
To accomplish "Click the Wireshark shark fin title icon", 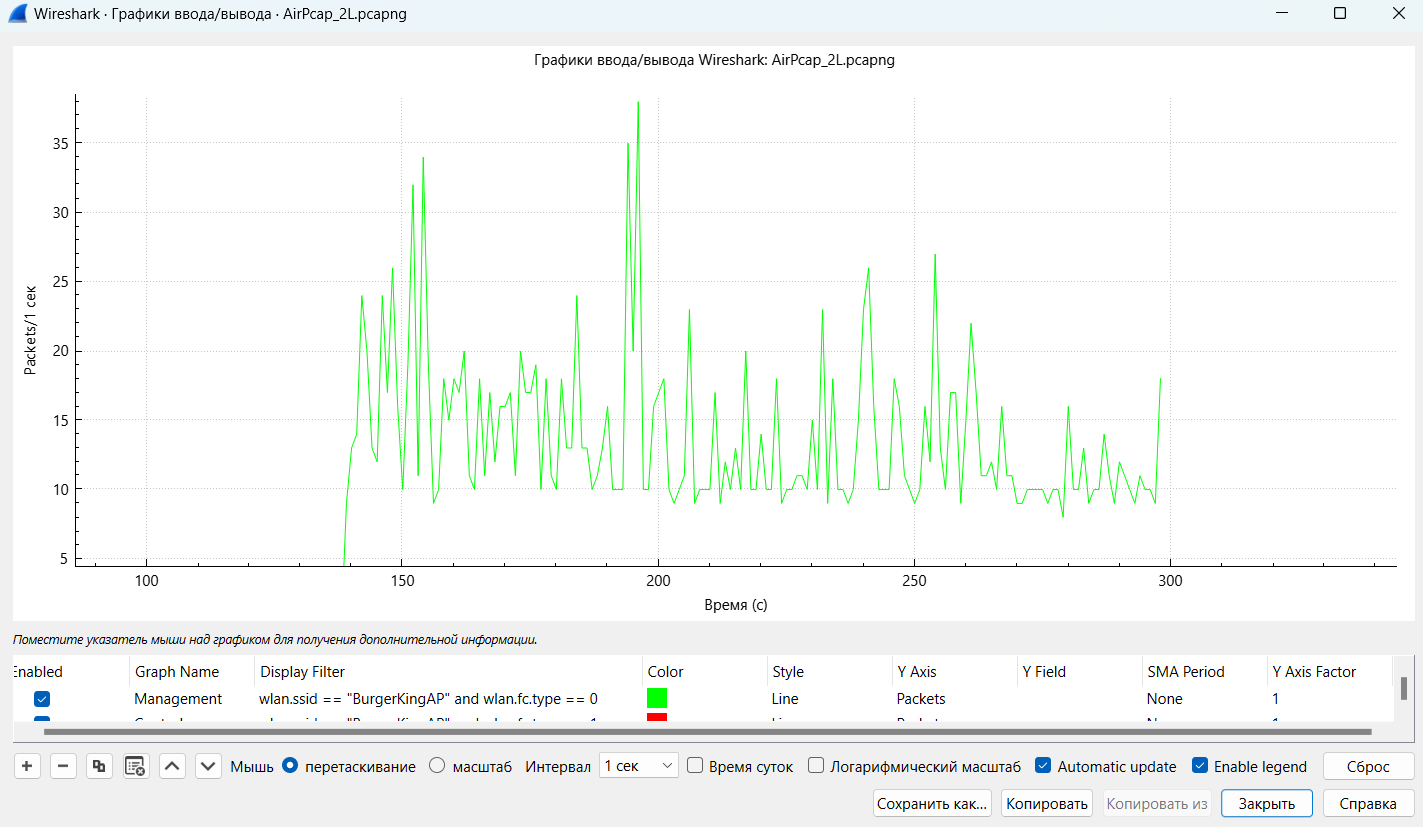I will (17, 15).
